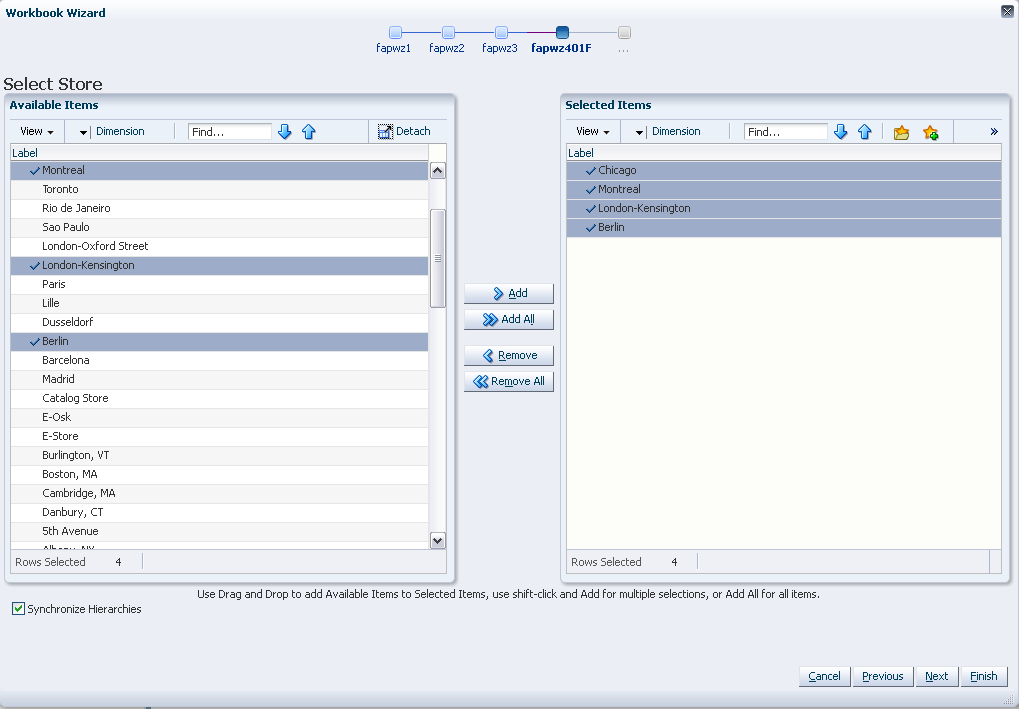This screenshot has height=709, width=1019.
Task: Select Paris row
Action: tap(220, 284)
